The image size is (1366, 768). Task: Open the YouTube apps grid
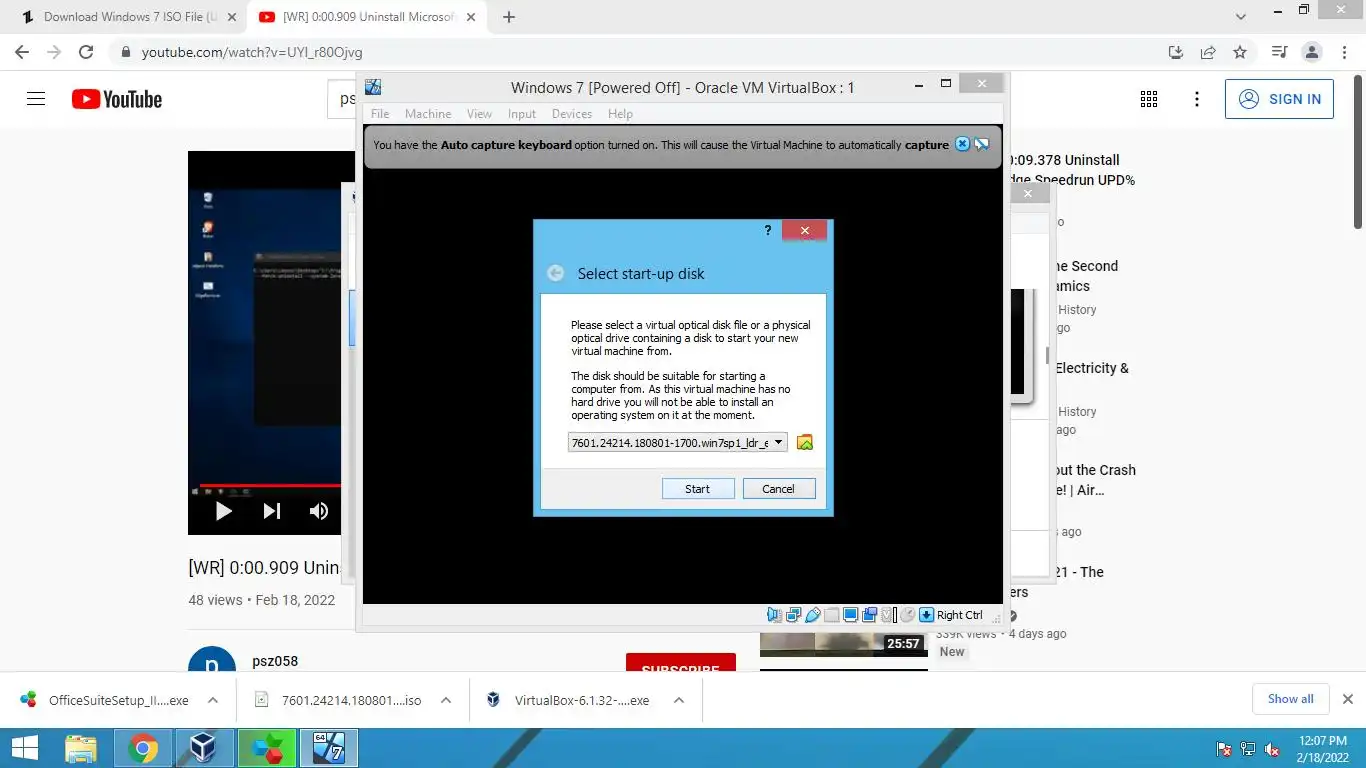(x=1149, y=99)
